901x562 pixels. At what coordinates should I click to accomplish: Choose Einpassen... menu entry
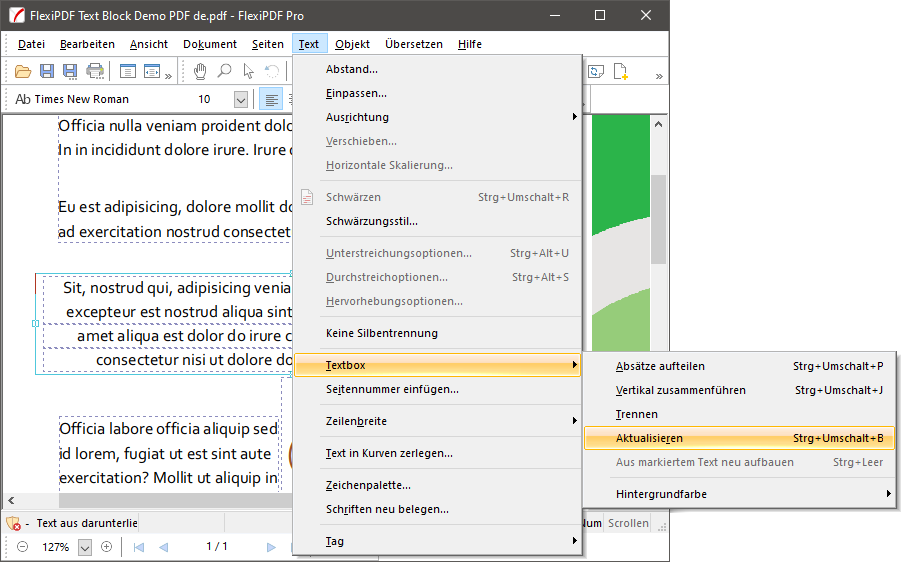[x=437, y=94]
